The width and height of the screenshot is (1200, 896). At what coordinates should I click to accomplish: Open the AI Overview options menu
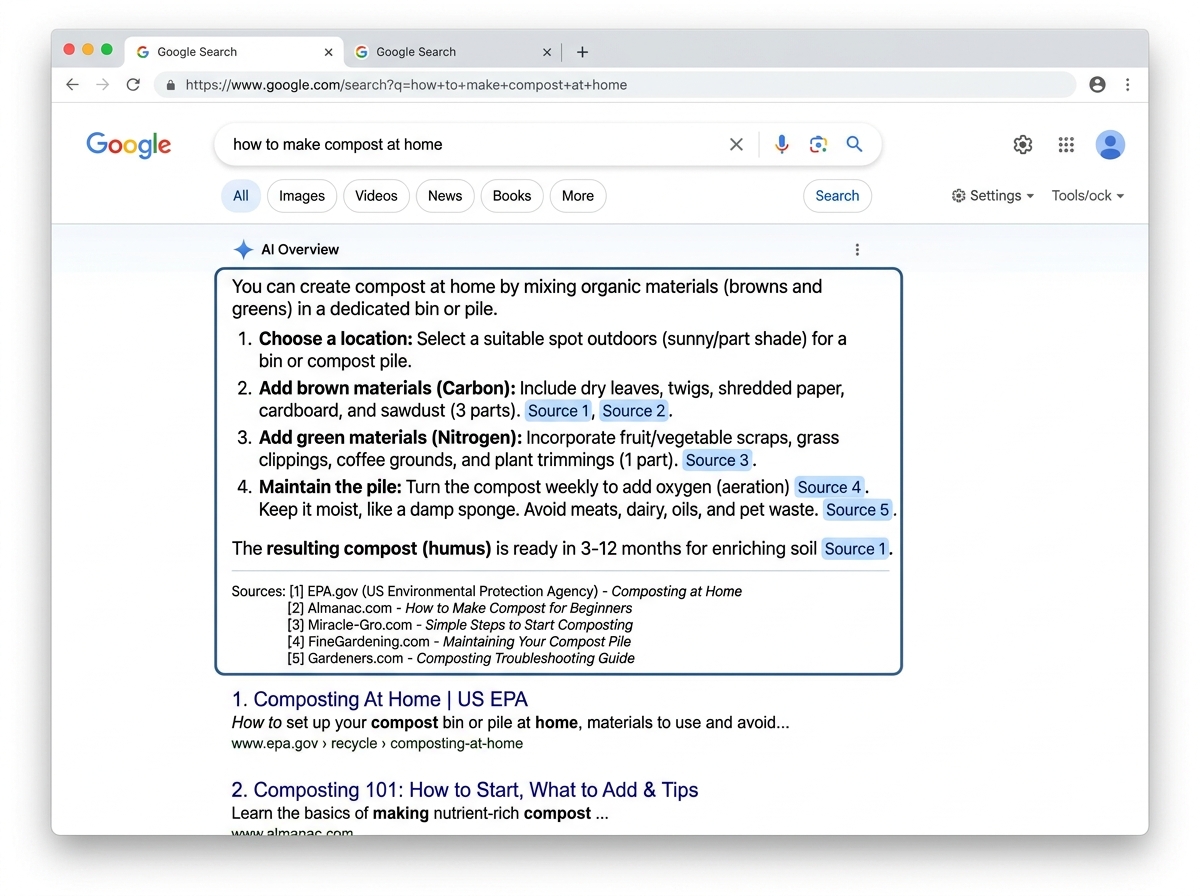(x=857, y=249)
